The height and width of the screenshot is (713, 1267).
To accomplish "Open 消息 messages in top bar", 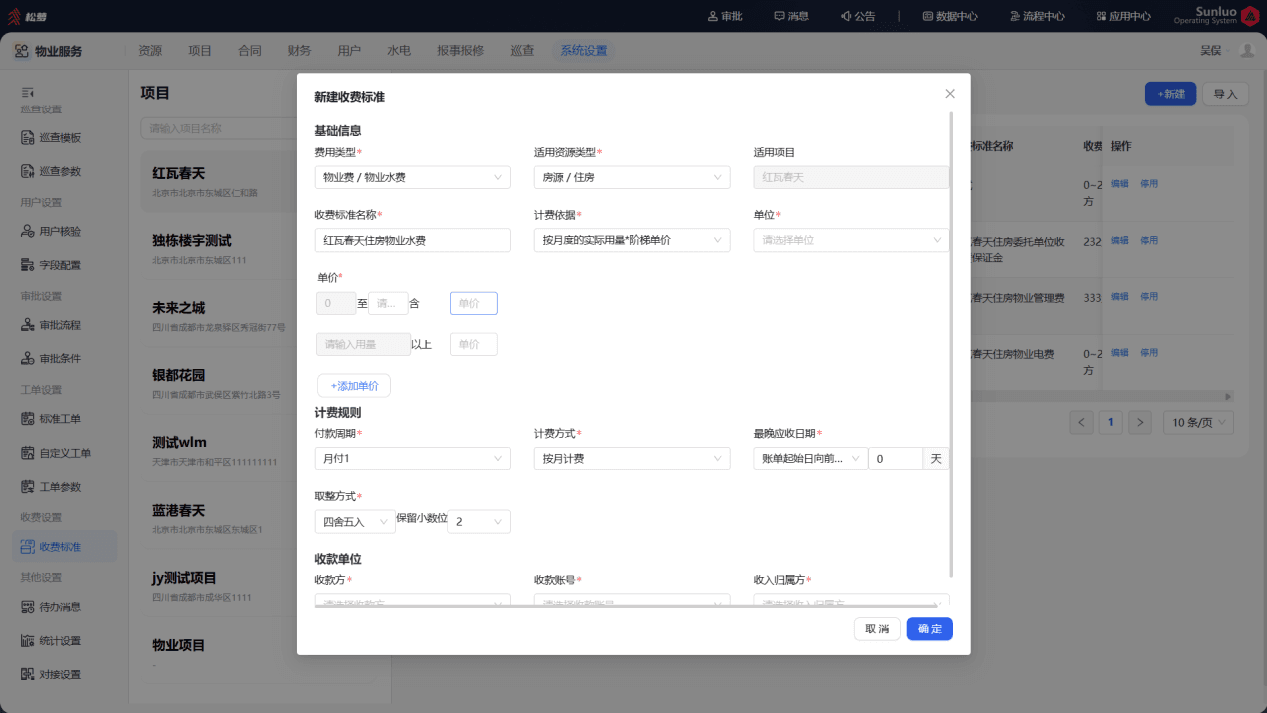I will tap(790, 16).
